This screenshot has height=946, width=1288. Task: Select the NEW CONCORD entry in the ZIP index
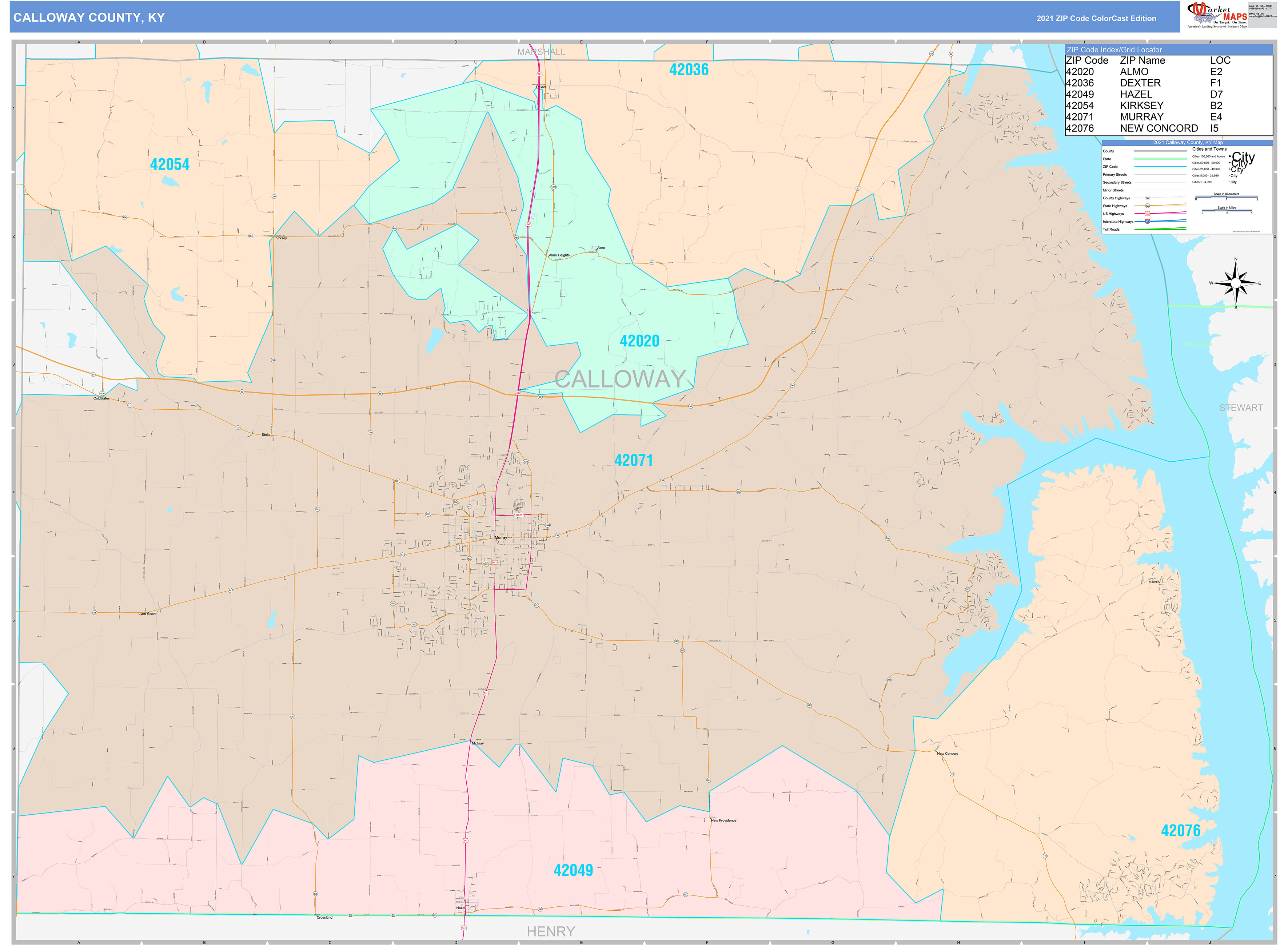point(1159,128)
